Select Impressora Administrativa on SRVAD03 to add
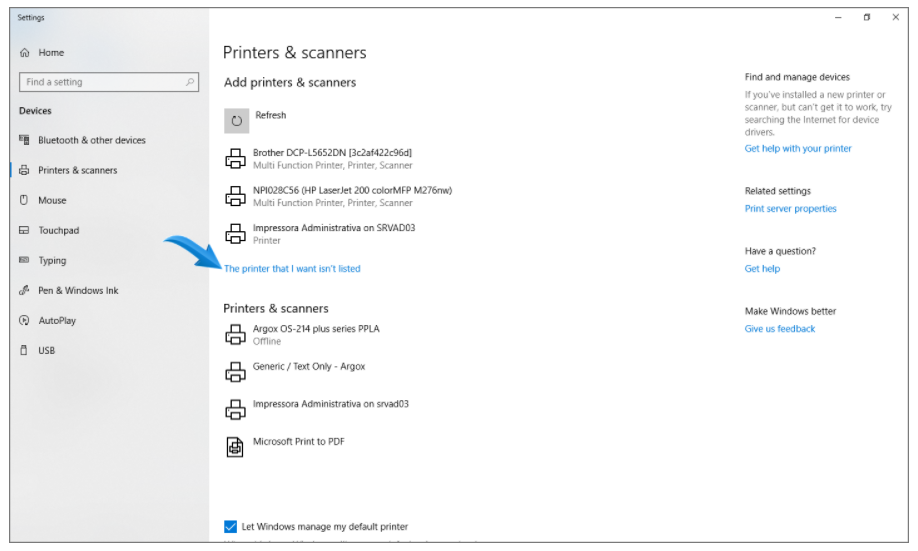 point(334,234)
